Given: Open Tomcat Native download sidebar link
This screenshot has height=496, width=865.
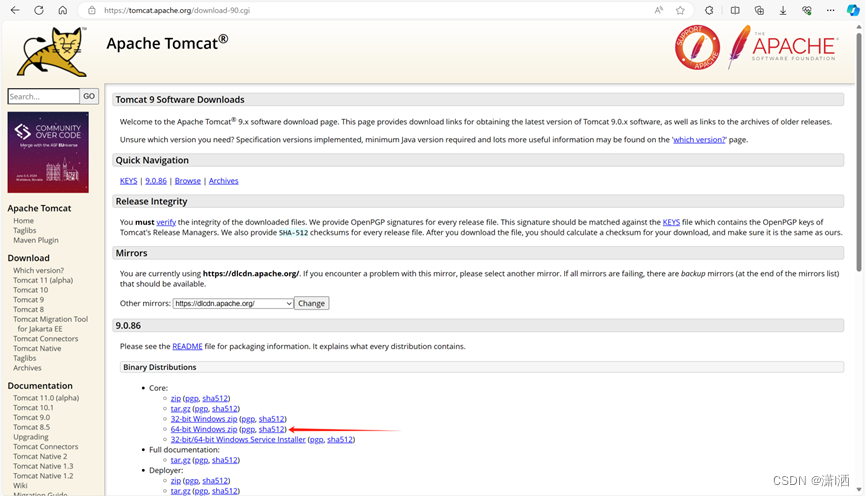Looking at the screenshot, I should pyautogui.click(x=37, y=349).
